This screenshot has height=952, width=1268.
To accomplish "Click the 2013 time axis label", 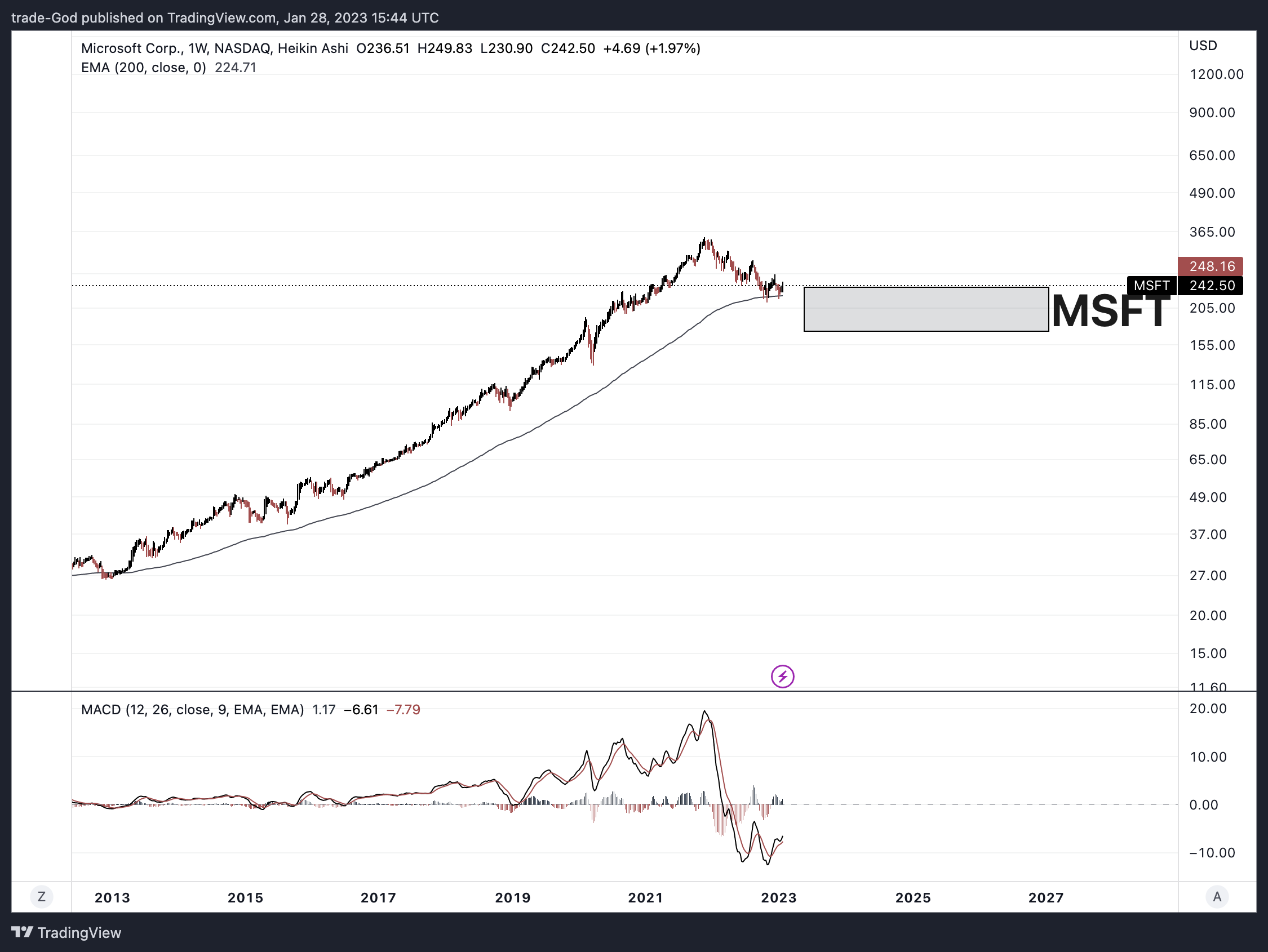I will pyautogui.click(x=112, y=897).
